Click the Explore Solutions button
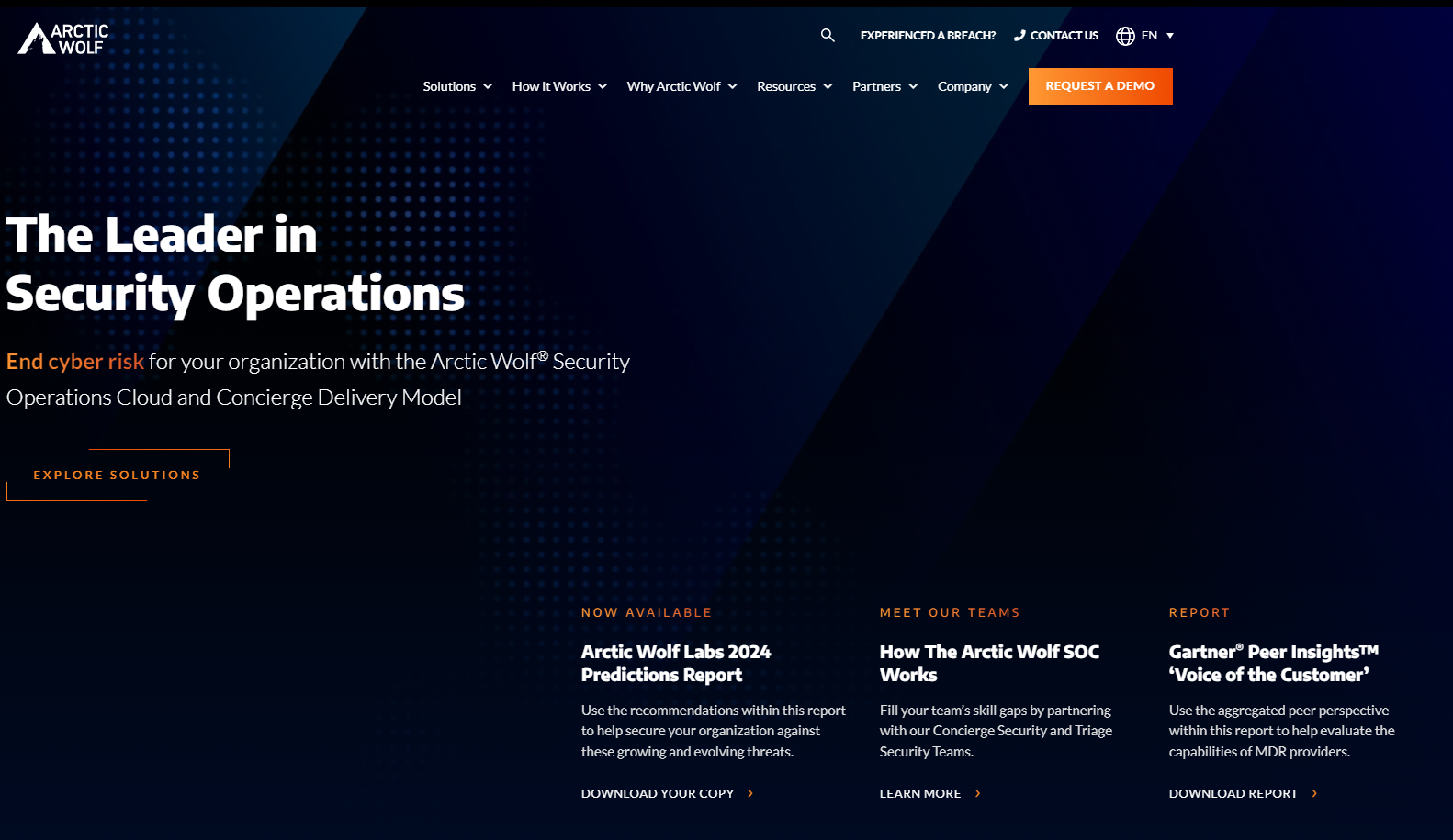Viewport: 1453px width, 840px height. (x=117, y=475)
